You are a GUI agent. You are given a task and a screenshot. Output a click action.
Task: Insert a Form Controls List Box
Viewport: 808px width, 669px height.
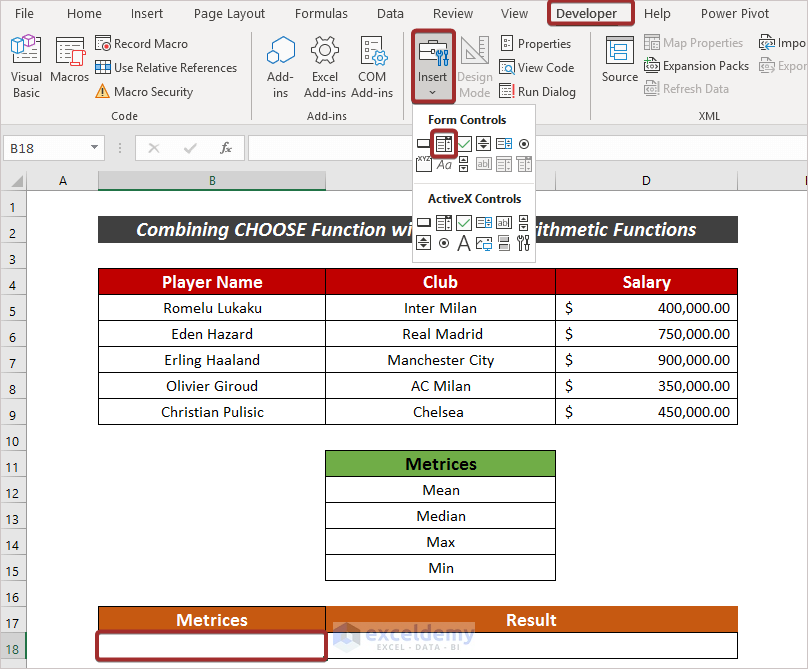pos(503,144)
